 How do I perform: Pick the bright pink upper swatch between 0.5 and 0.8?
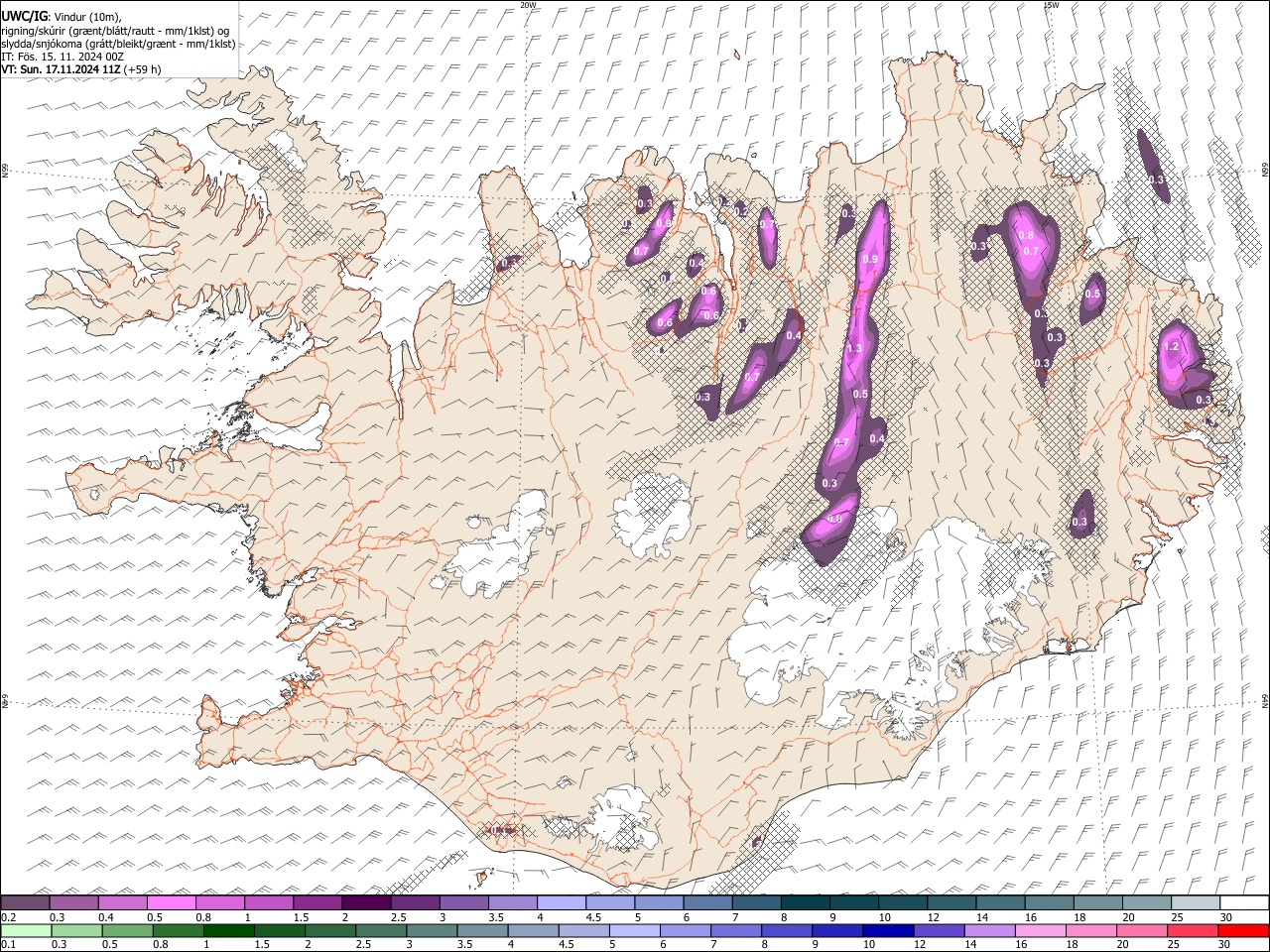[x=172, y=902]
